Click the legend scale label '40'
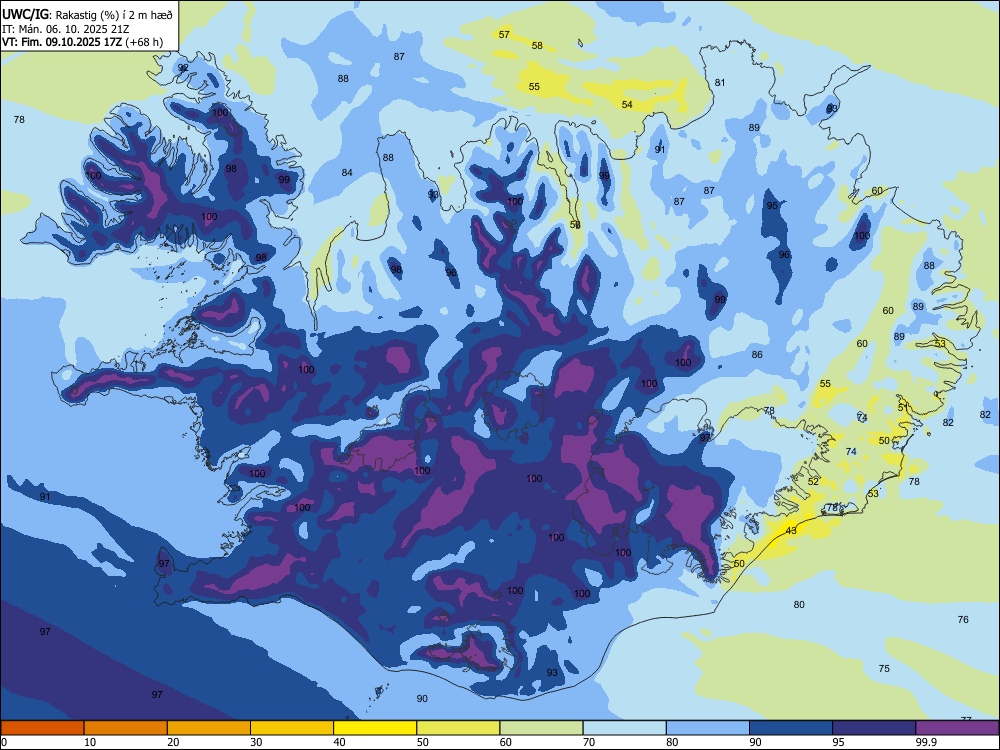This screenshot has height=750, width=1000. [340, 742]
